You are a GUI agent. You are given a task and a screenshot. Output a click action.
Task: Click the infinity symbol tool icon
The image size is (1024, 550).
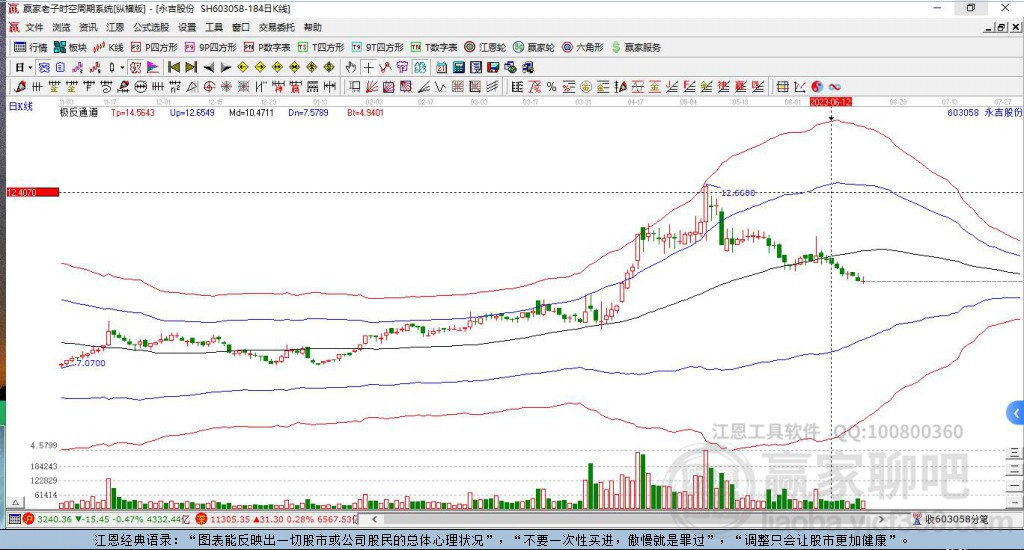point(835,86)
